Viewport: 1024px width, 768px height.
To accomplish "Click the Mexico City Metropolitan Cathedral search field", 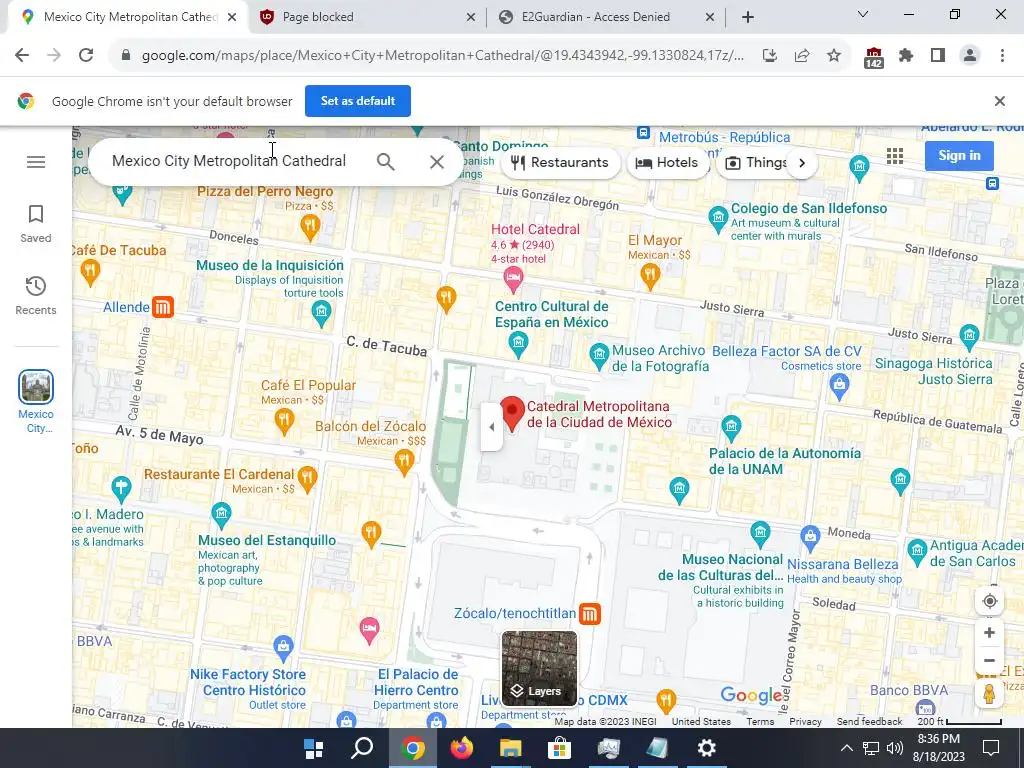I will point(229,161).
